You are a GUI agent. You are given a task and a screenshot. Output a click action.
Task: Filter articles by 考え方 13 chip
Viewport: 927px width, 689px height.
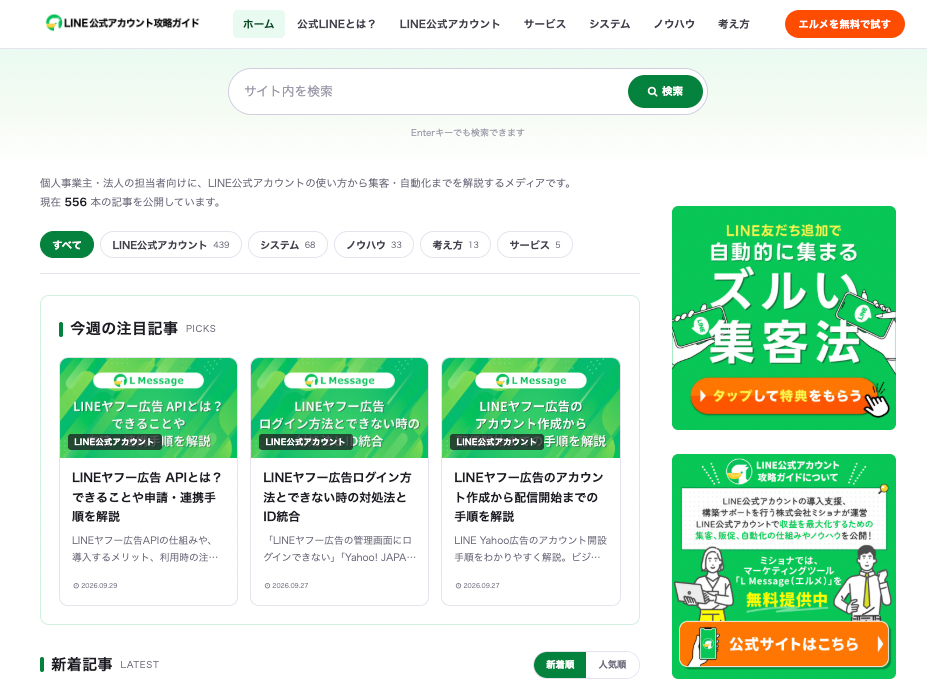pyautogui.click(x=455, y=245)
